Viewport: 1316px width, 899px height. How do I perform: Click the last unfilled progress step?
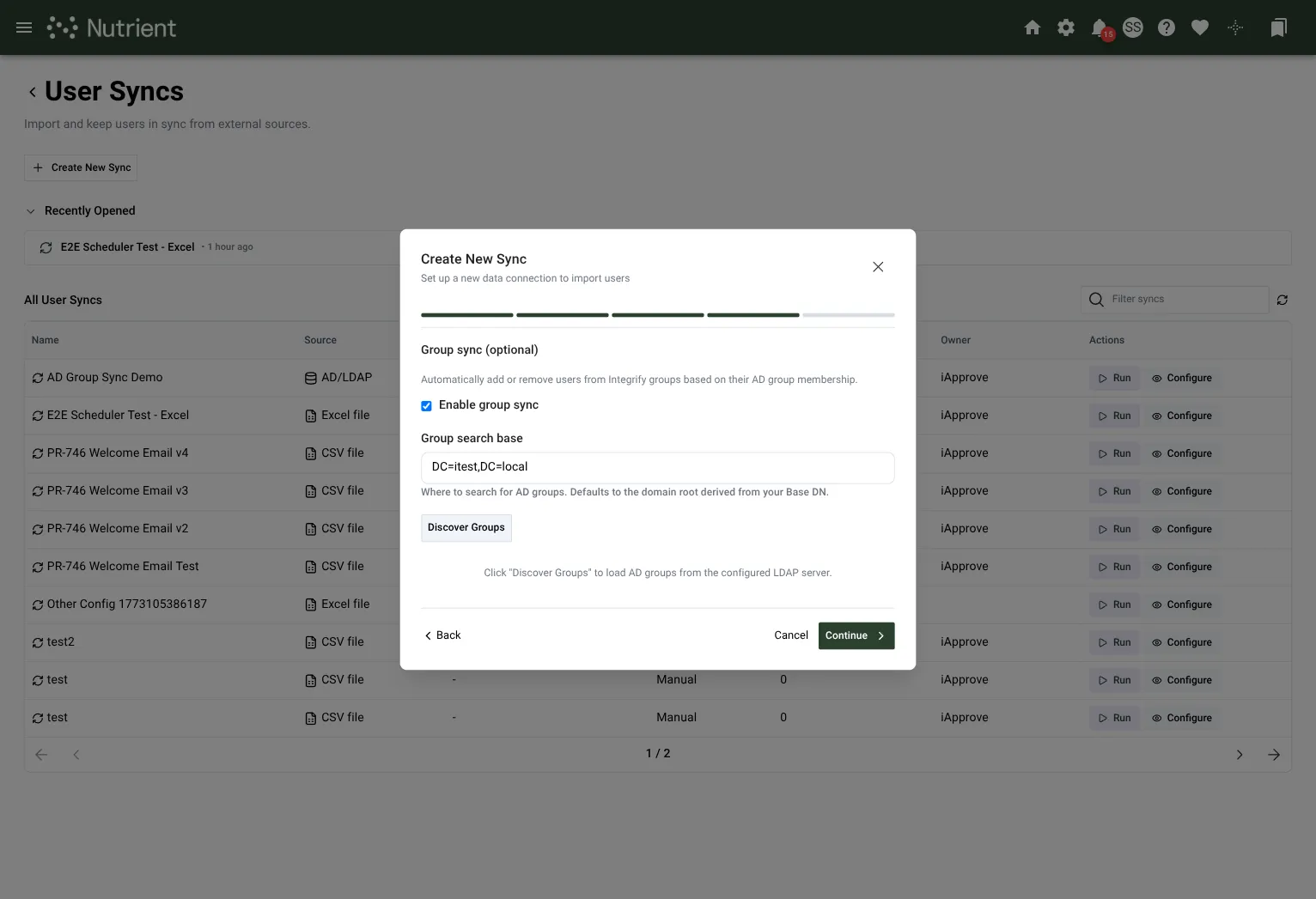coord(849,315)
